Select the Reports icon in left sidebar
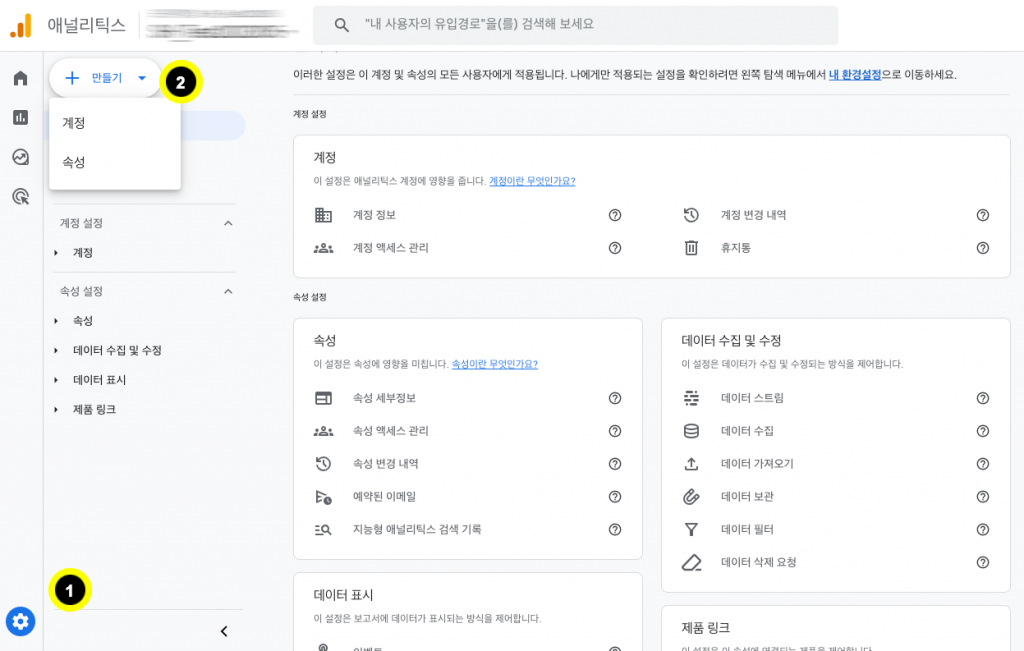This screenshot has height=651, width=1024. tap(20, 117)
